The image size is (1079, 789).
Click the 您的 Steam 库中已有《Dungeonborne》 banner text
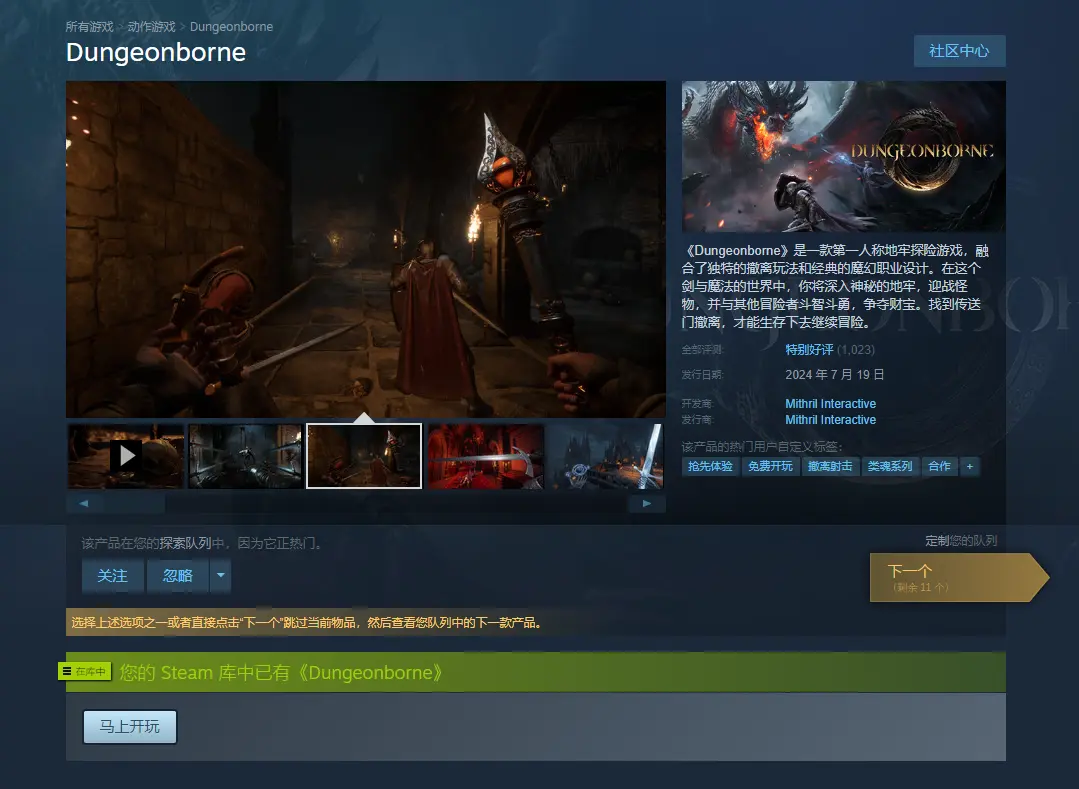tap(281, 672)
